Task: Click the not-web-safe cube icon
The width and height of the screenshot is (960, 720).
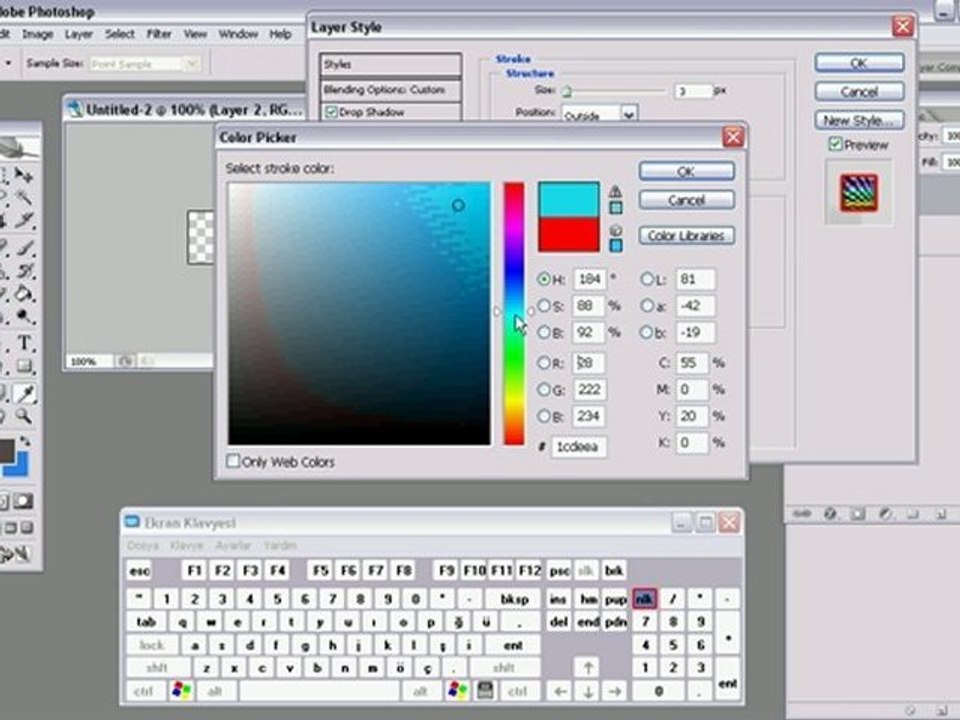Action: (616, 230)
